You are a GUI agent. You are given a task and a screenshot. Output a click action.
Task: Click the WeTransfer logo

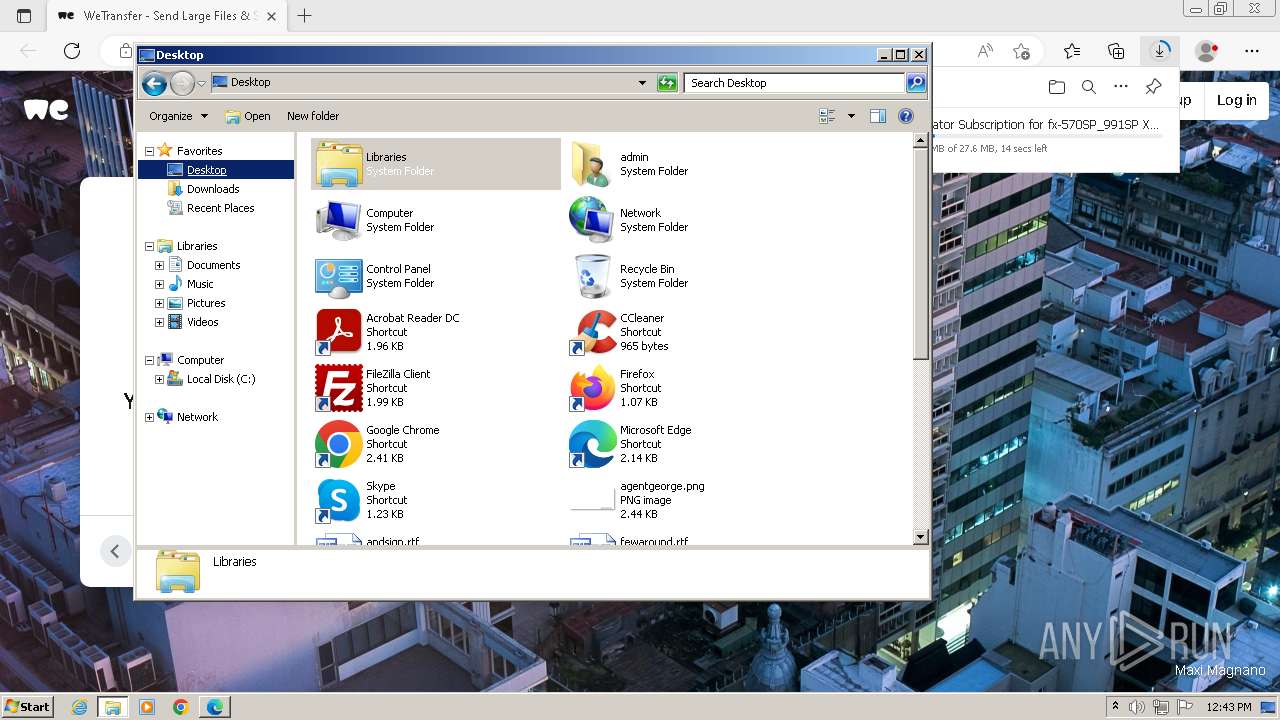coord(46,109)
